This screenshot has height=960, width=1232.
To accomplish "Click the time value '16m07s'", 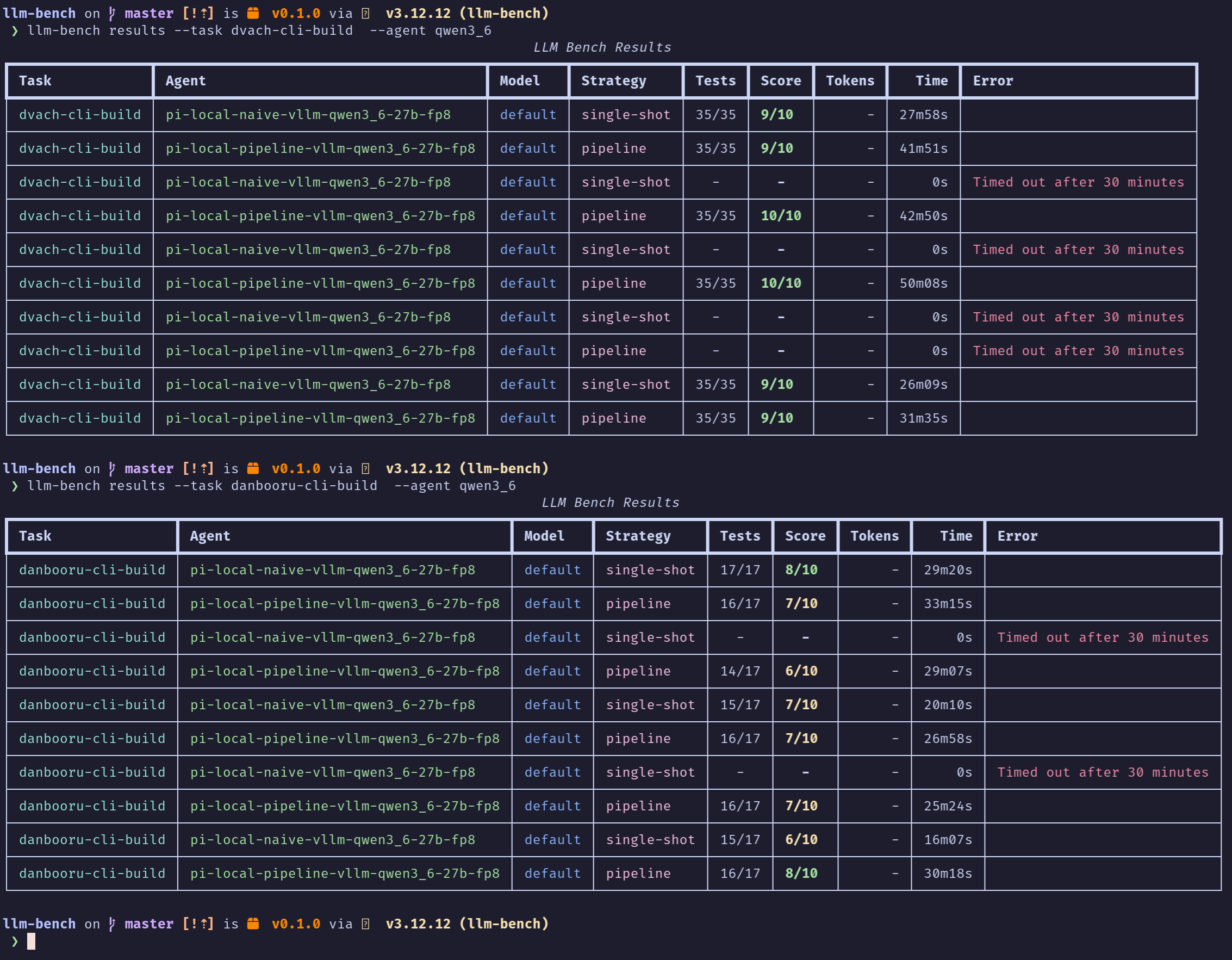I will tap(948, 840).
